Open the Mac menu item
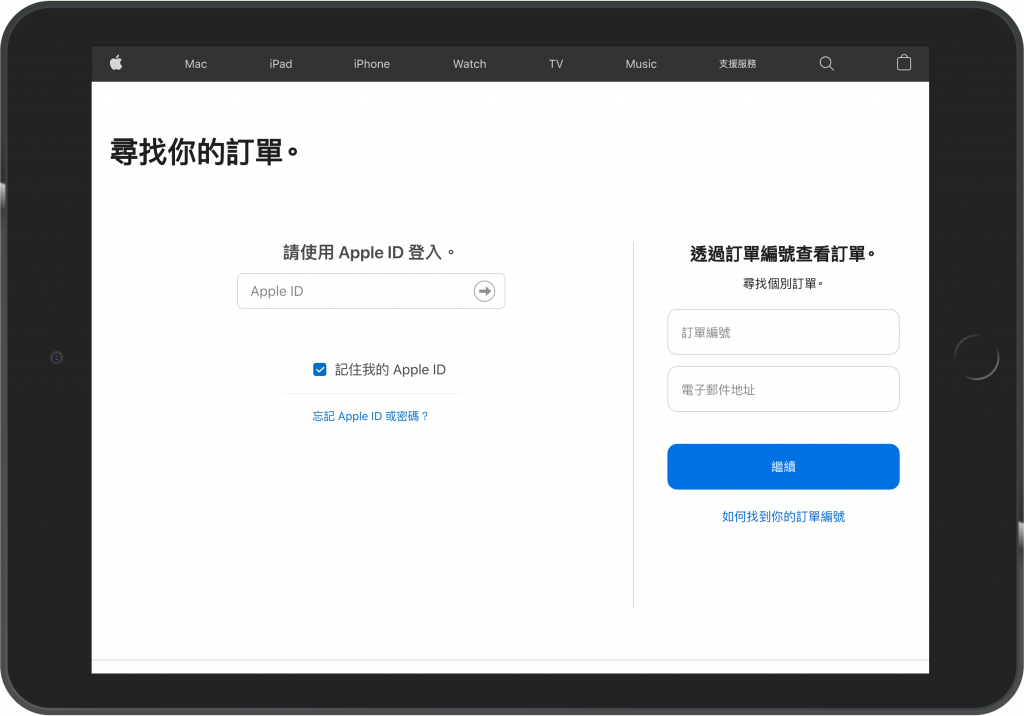The image size is (1024, 716). 196,64
